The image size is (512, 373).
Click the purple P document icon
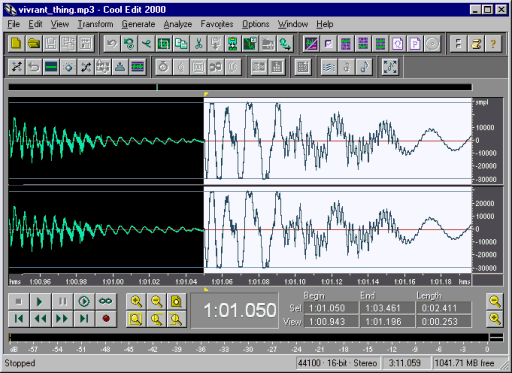point(415,44)
